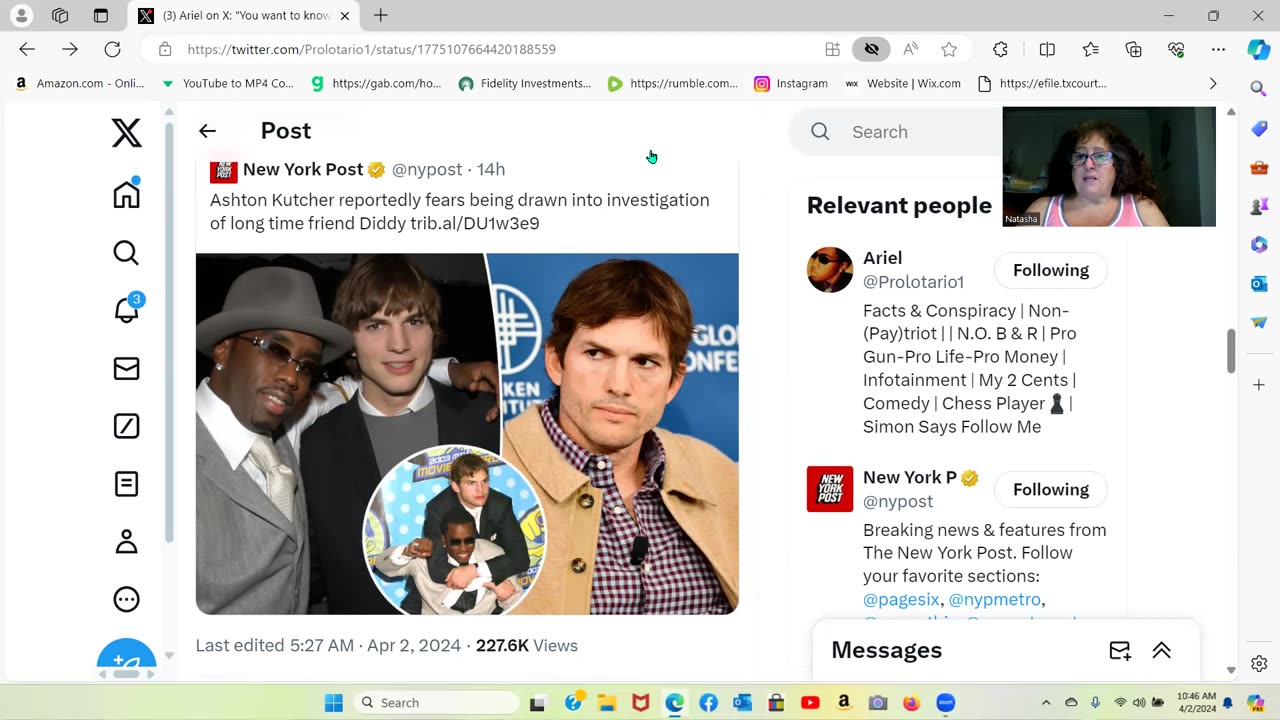Show more bookmarks chevron
The width and height of the screenshot is (1280, 720).
click(1213, 83)
